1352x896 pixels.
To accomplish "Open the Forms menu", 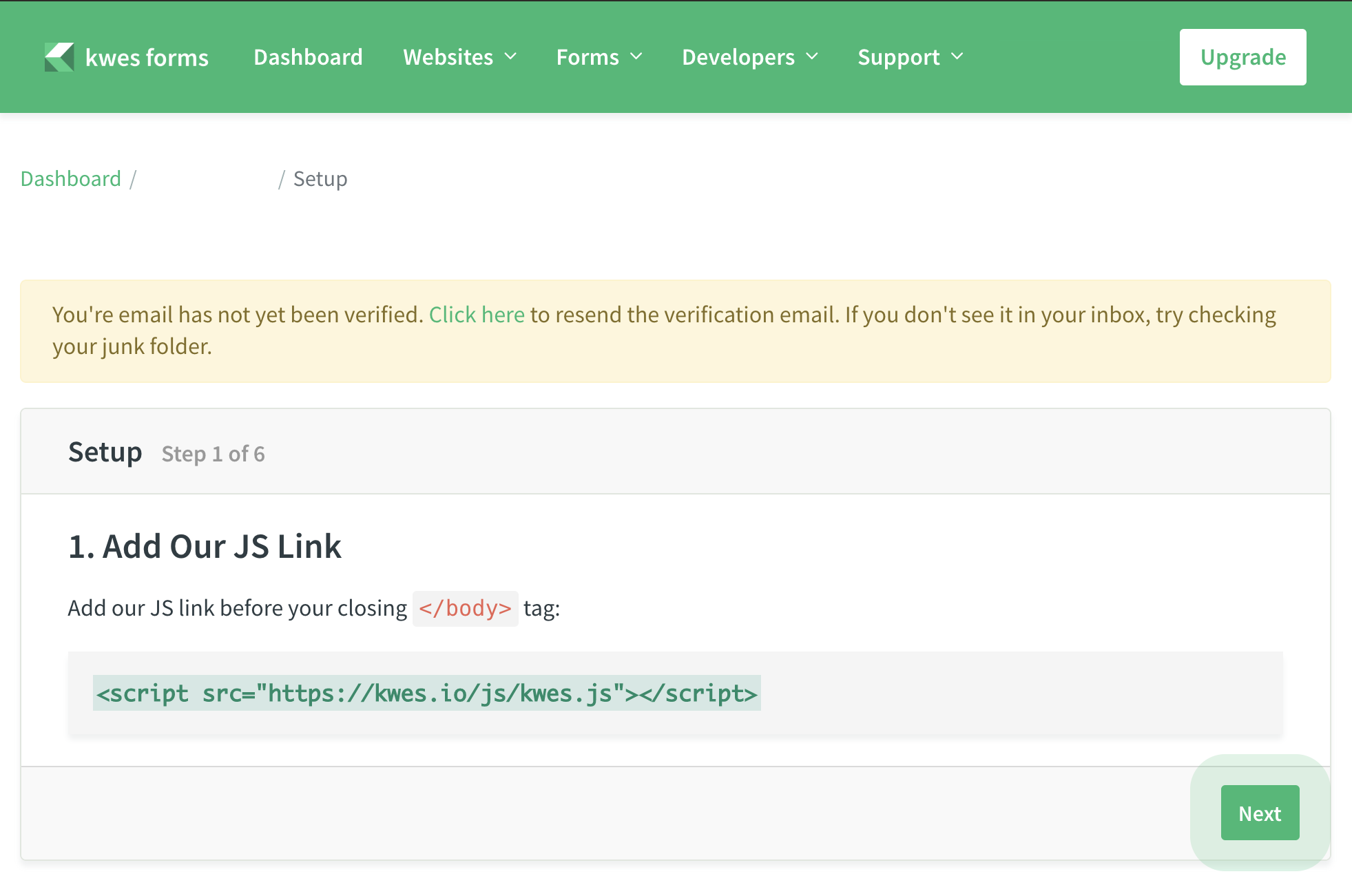I will click(x=599, y=57).
